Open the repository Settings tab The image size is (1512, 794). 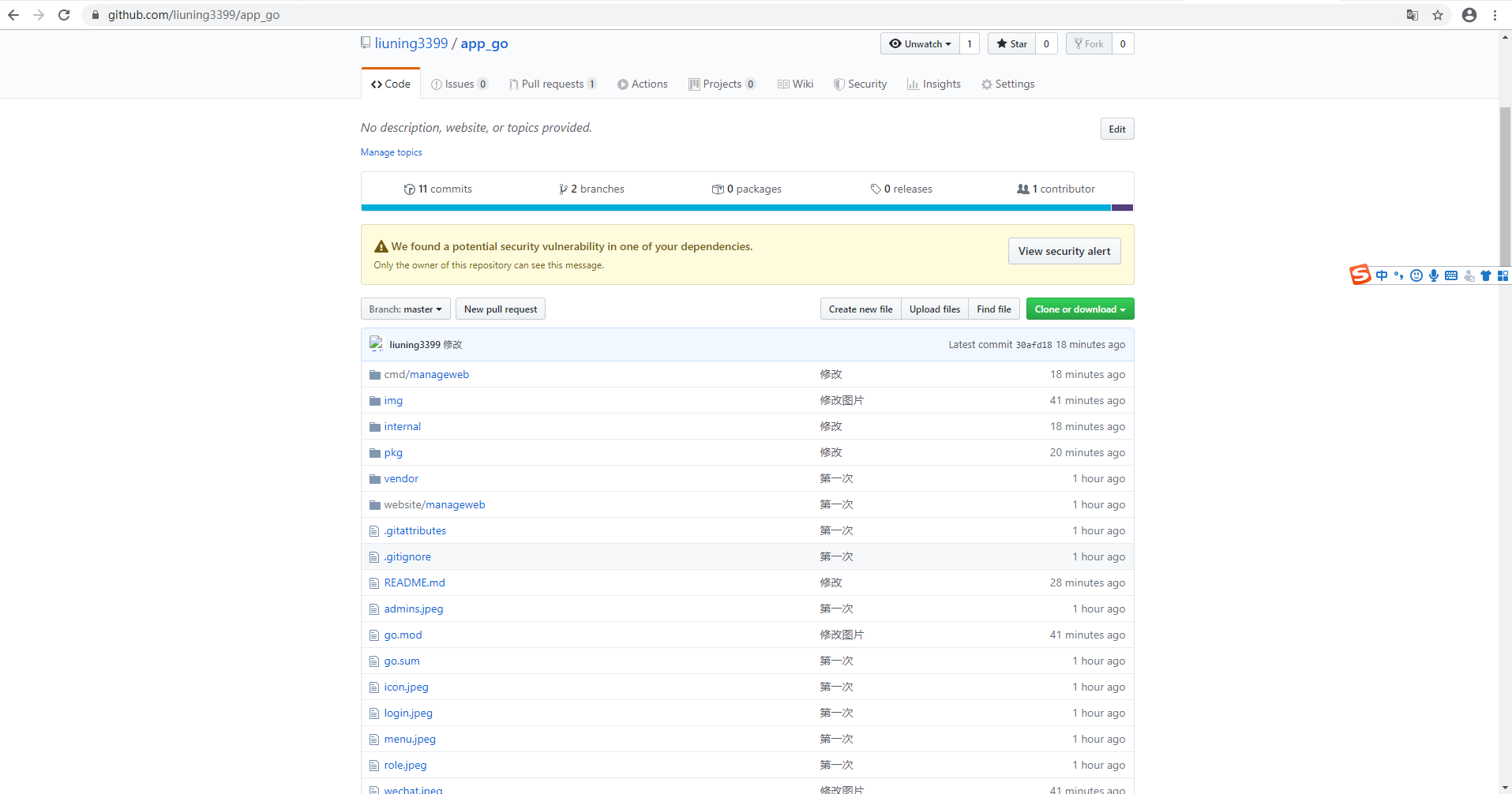click(1007, 84)
